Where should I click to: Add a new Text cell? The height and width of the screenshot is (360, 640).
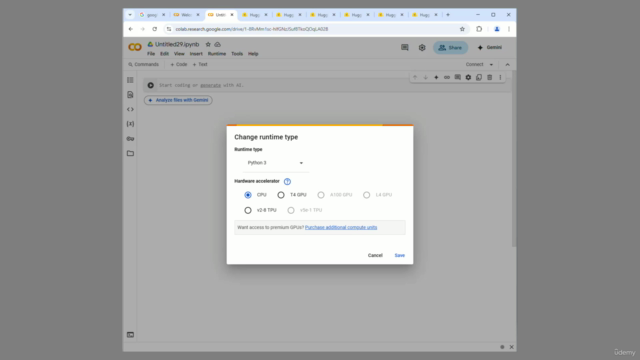tap(200, 64)
